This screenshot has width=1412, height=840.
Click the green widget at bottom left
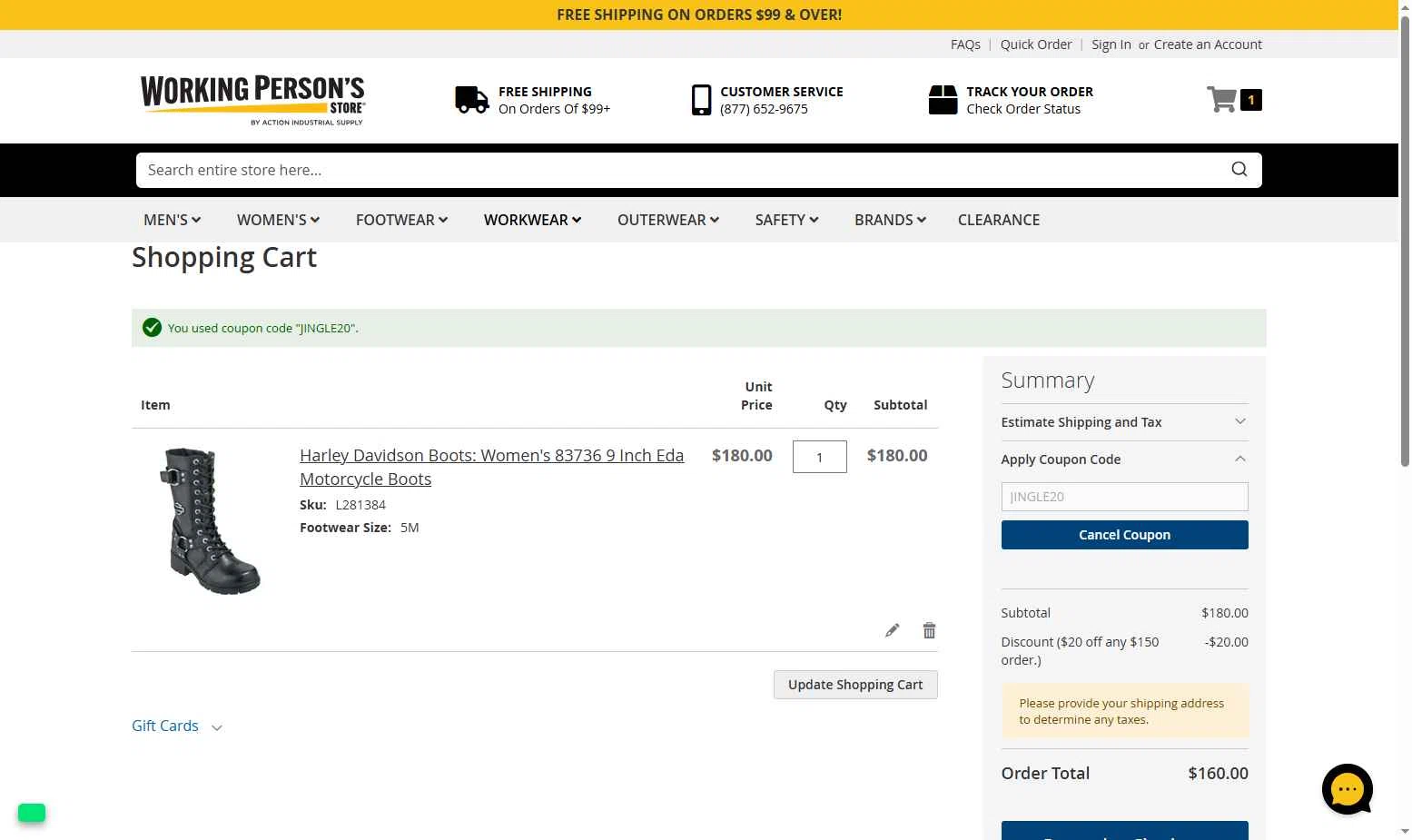[32, 813]
